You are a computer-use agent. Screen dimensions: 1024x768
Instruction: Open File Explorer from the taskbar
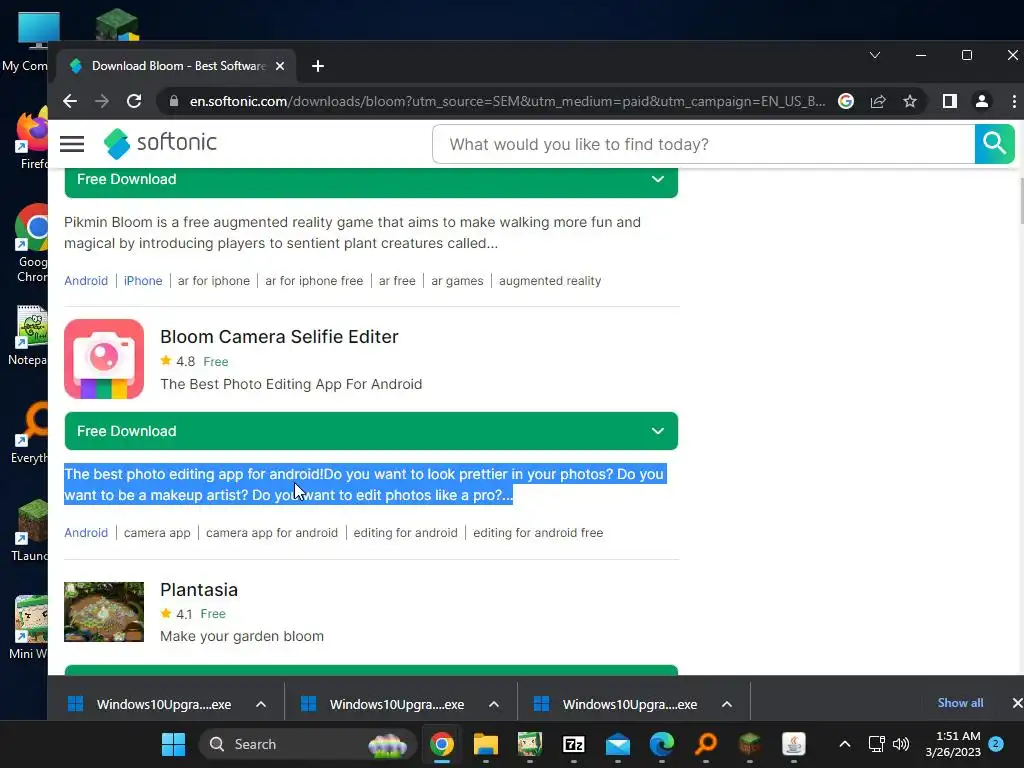[x=485, y=744]
